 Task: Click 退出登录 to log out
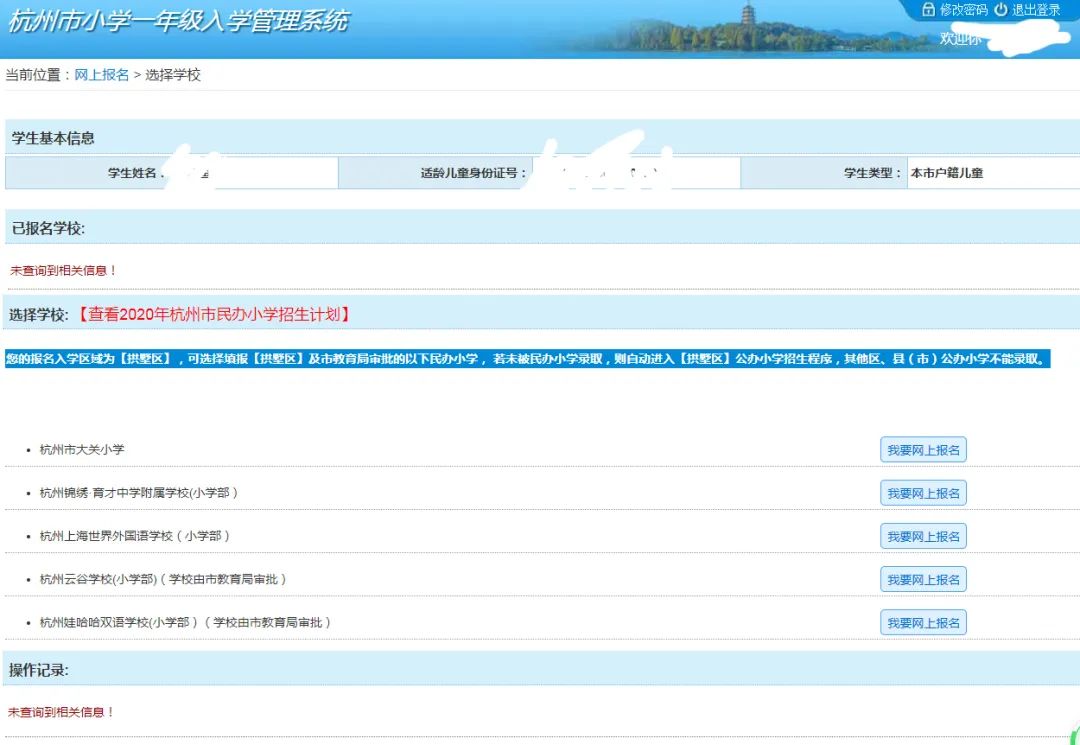pyautogui.click(x=1036, y=10)
